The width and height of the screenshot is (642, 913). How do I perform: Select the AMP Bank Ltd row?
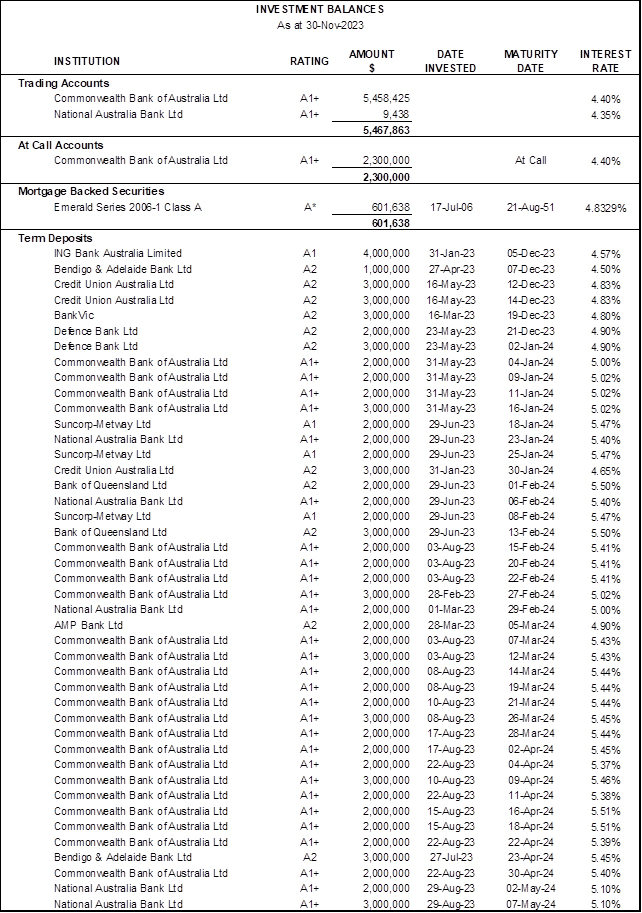tap(320, 625)
